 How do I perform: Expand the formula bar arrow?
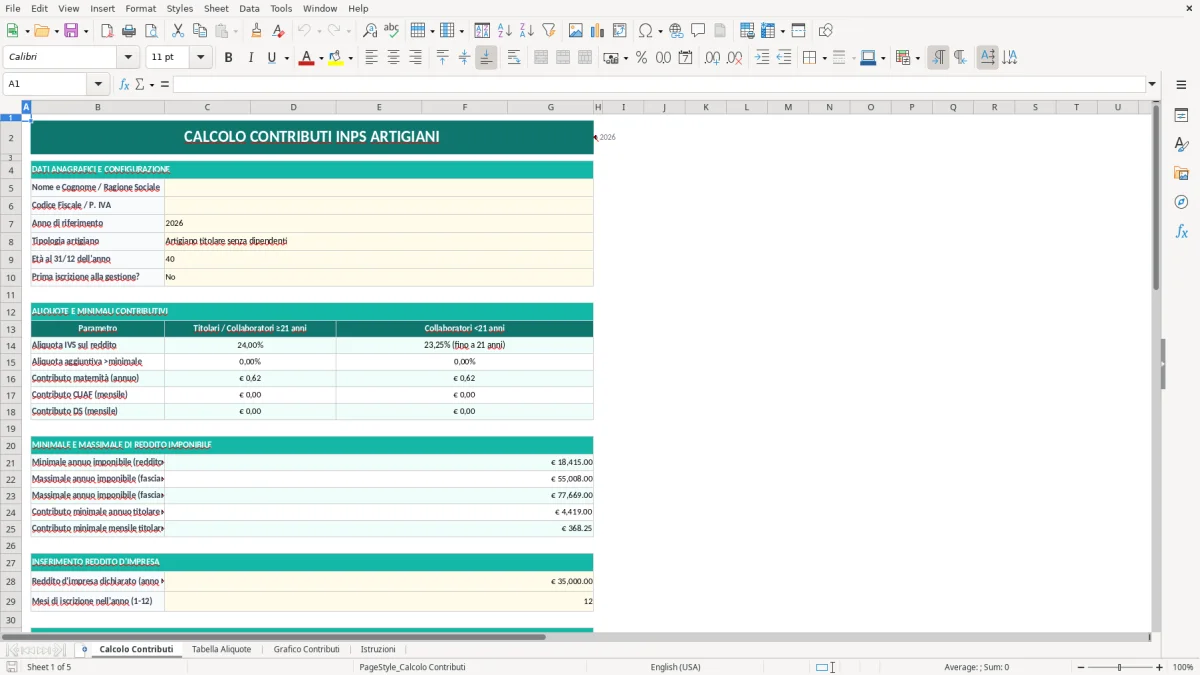click(1152, 84)
